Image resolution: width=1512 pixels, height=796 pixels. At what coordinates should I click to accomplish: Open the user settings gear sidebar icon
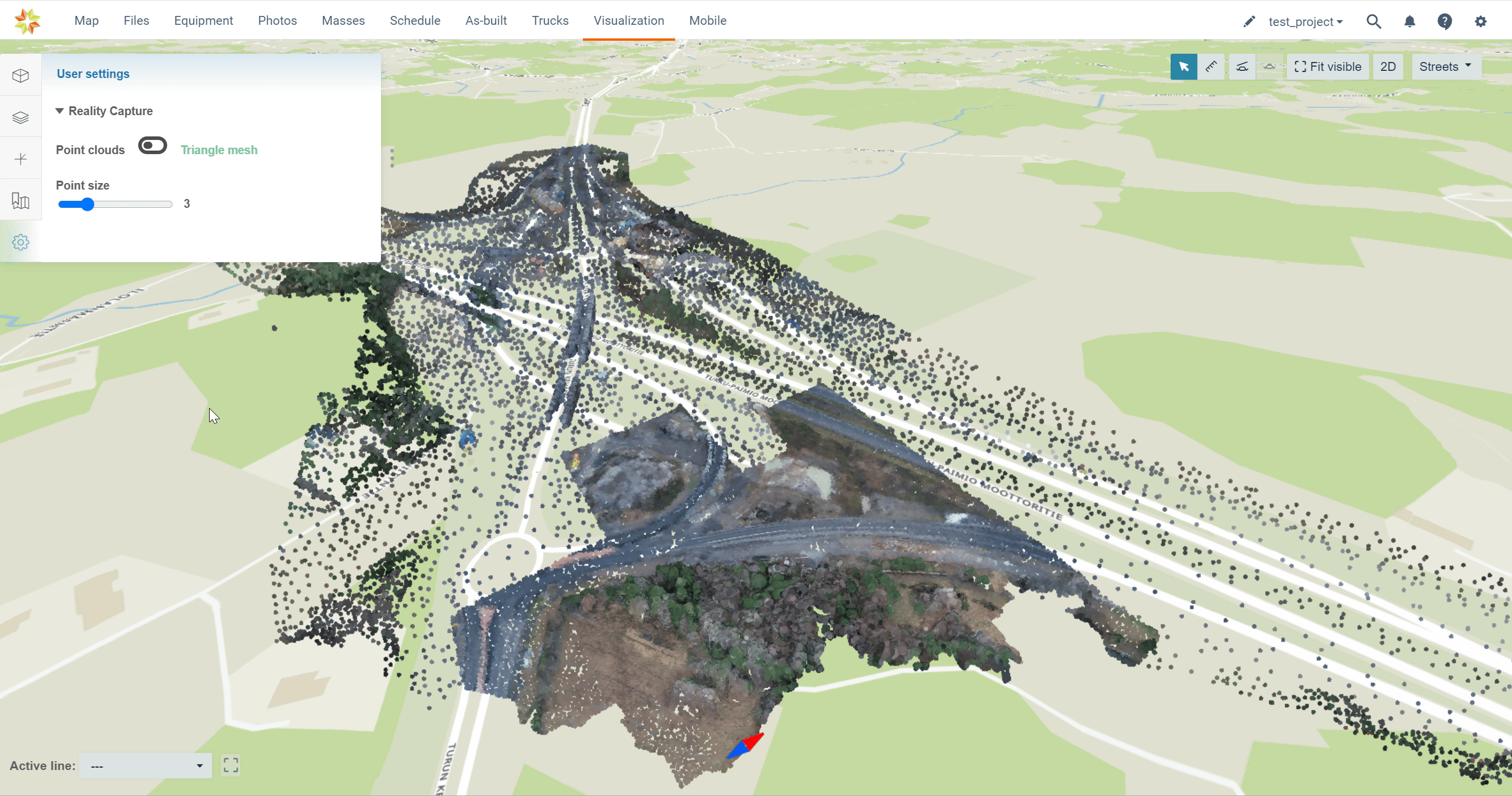[21, 242]
